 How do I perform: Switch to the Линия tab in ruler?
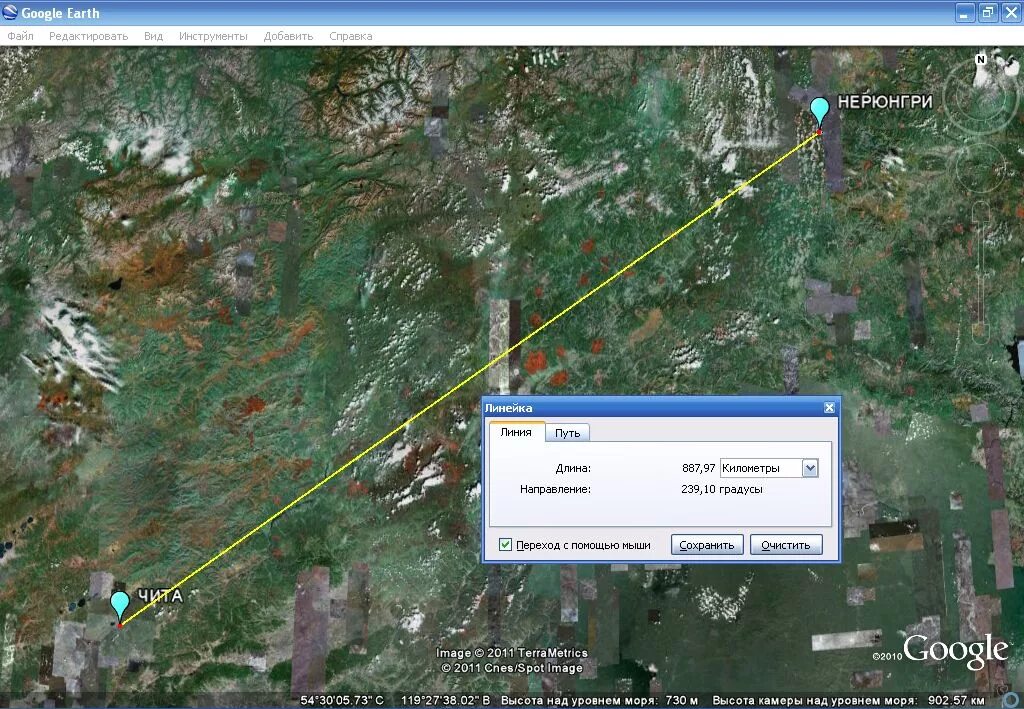tap(516, 432)
